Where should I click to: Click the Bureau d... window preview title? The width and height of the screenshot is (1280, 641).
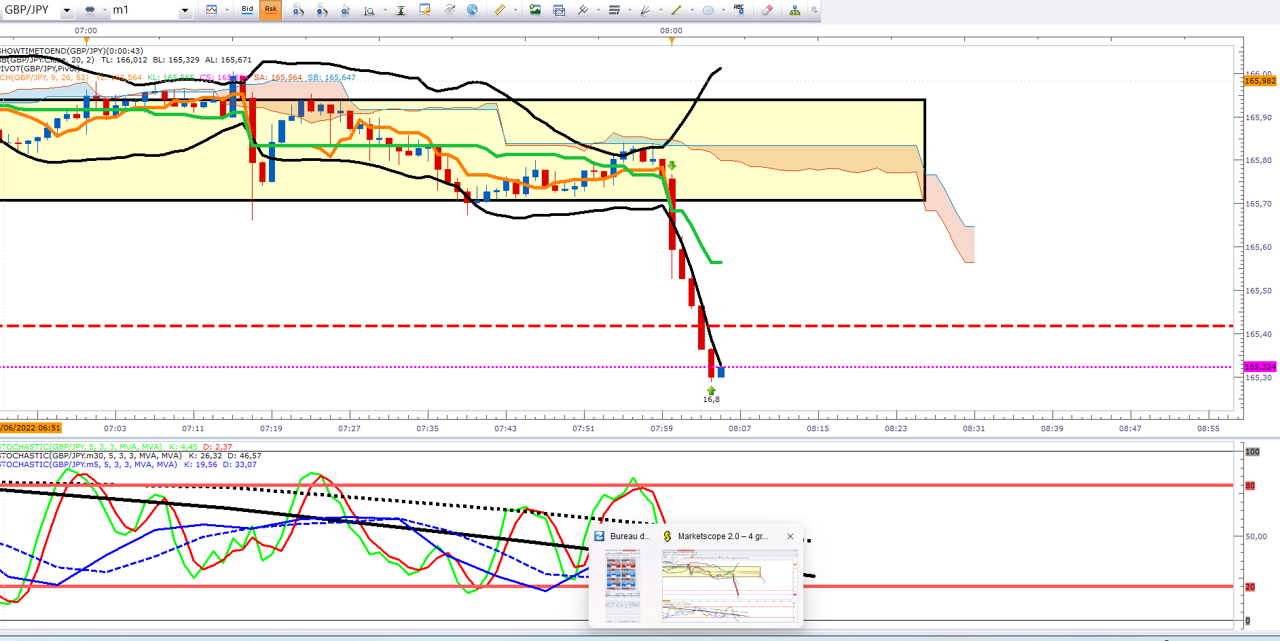tap(629, 537)
